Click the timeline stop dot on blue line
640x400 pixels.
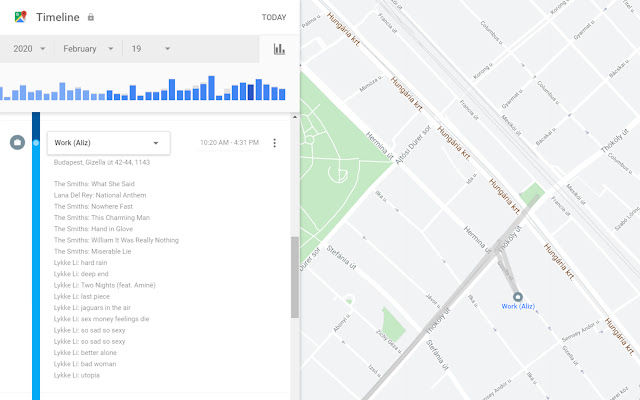pos(36,143)
